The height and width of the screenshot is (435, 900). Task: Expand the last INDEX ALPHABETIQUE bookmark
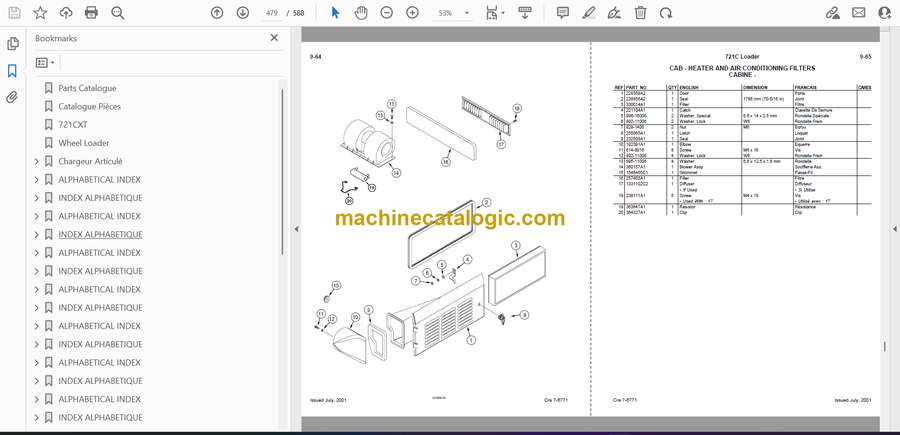click(x=36, y=418)
